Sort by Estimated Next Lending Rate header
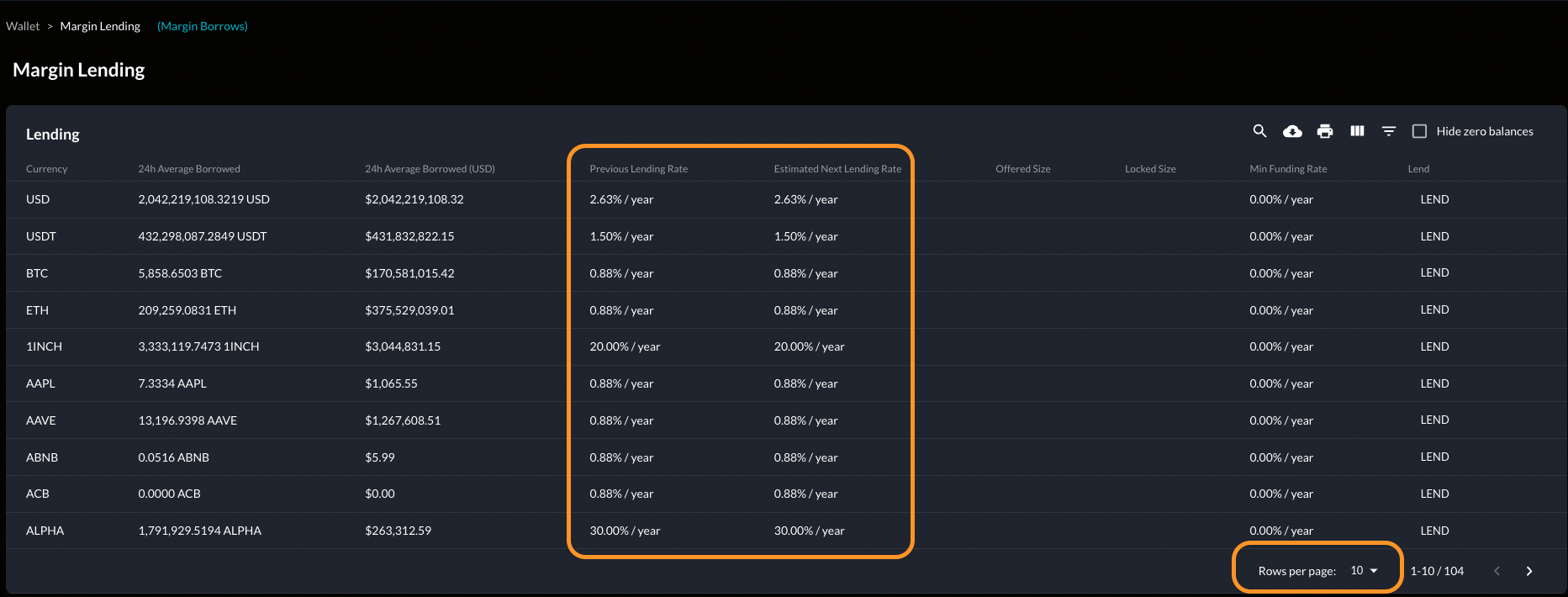 [837, 169]
